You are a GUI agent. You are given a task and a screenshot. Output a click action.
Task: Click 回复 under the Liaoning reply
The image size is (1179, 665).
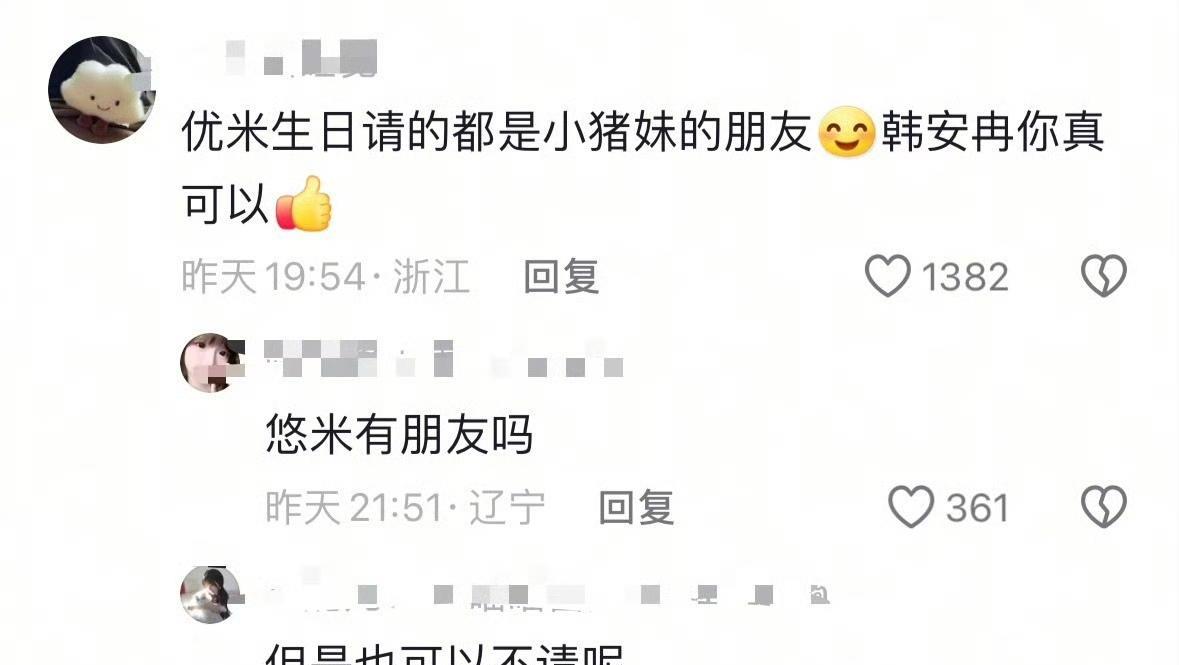[x=636, y=507]
